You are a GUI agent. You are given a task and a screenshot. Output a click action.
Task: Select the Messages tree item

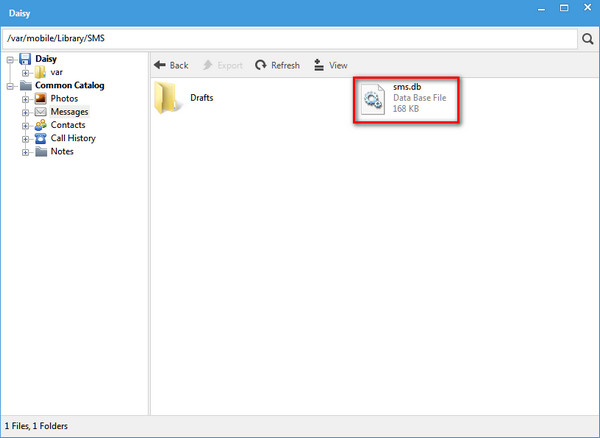69,112
